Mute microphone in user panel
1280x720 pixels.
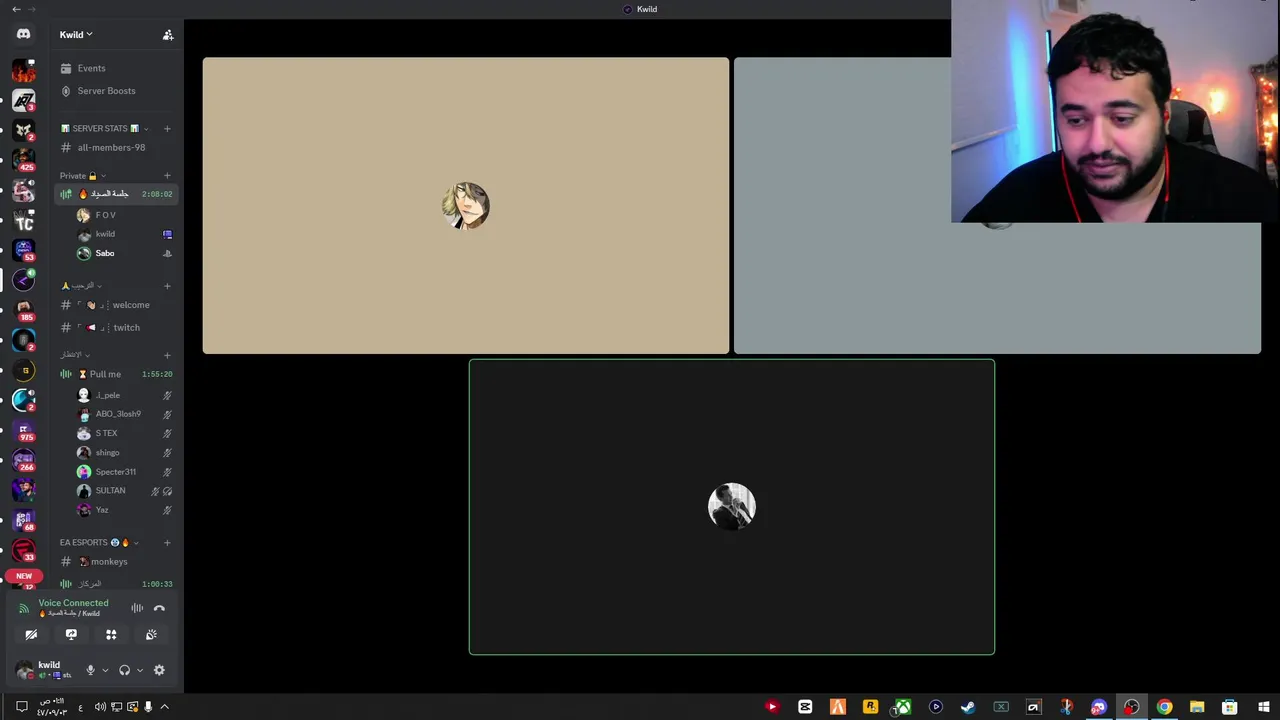90,670
